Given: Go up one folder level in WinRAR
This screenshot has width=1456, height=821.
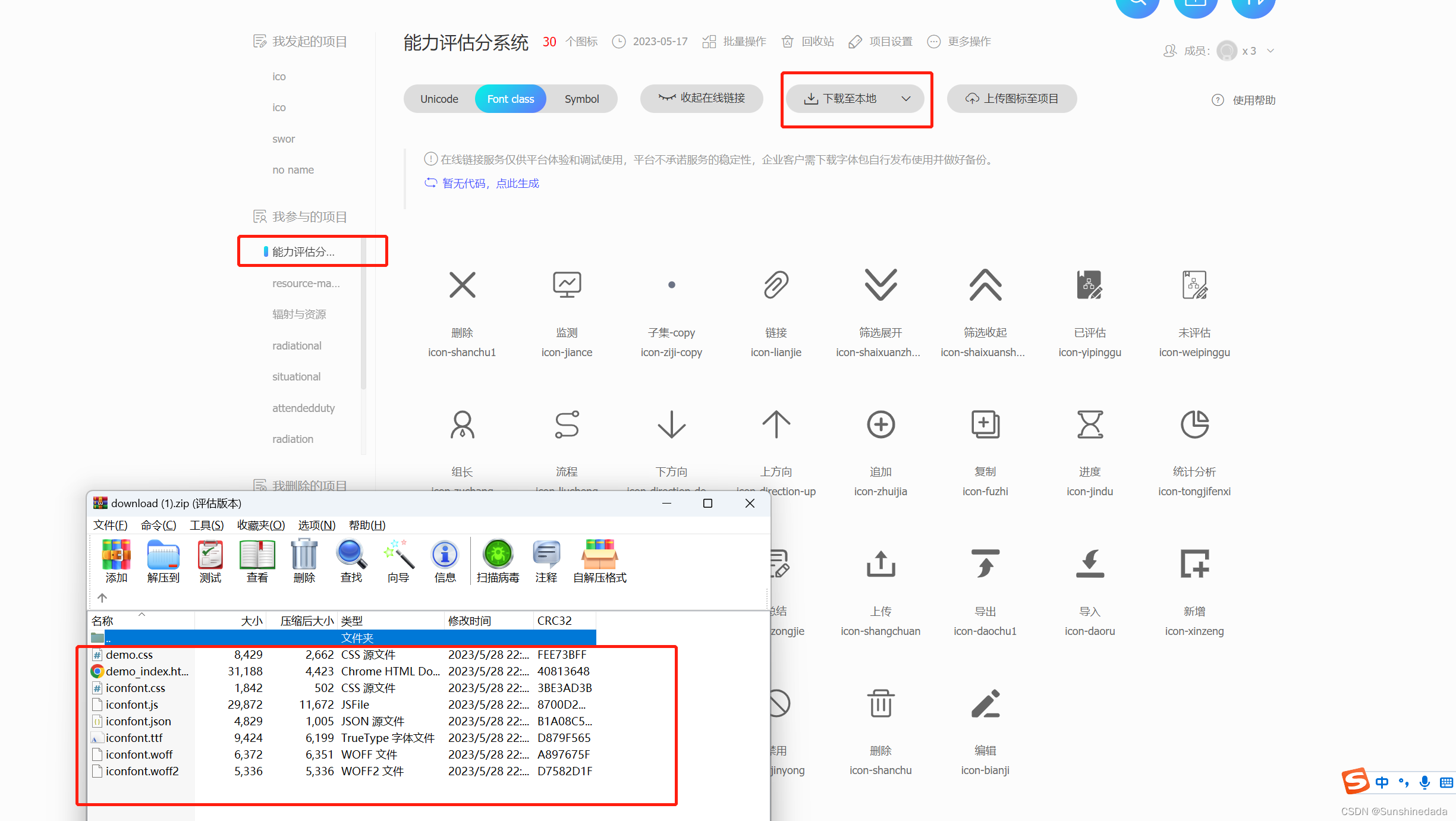Looking at the screenshot, I should [x=102, y=597].
